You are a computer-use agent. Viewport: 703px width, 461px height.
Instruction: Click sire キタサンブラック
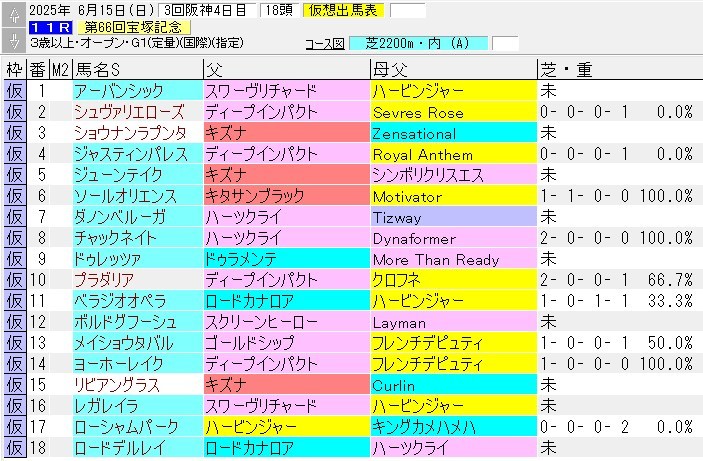tap(287, 196)
